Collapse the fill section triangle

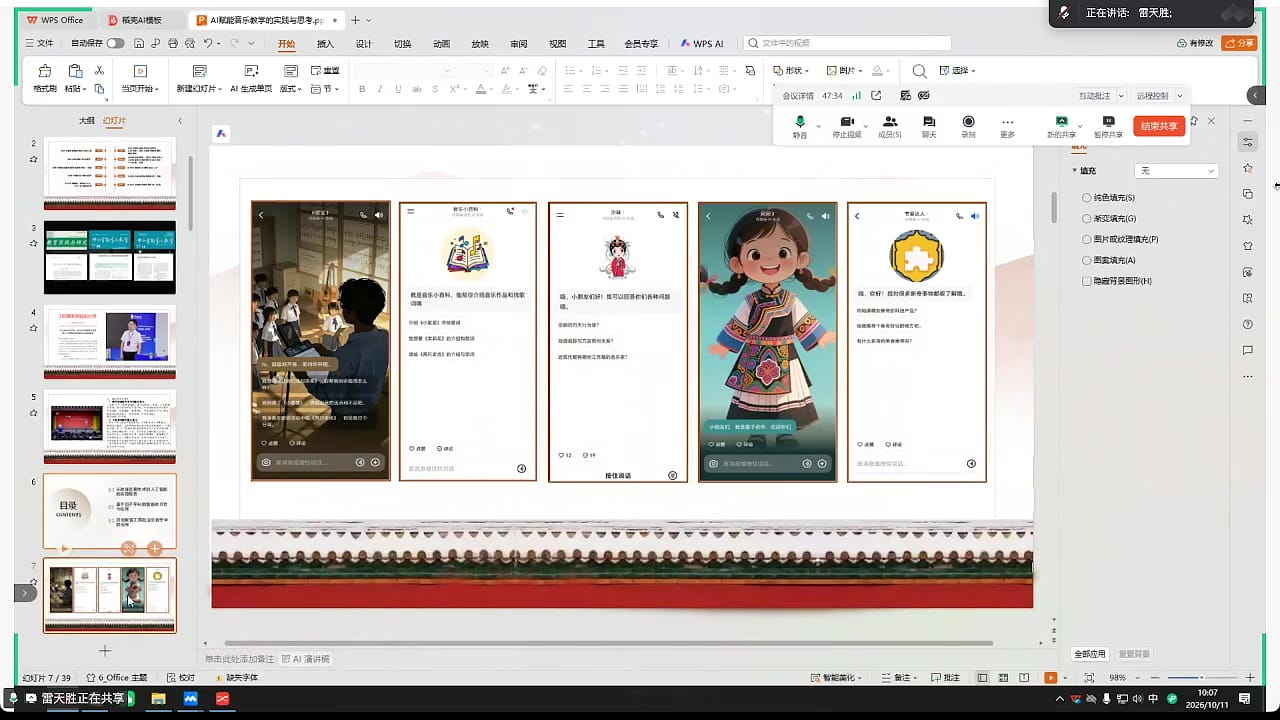(1075, 171)
